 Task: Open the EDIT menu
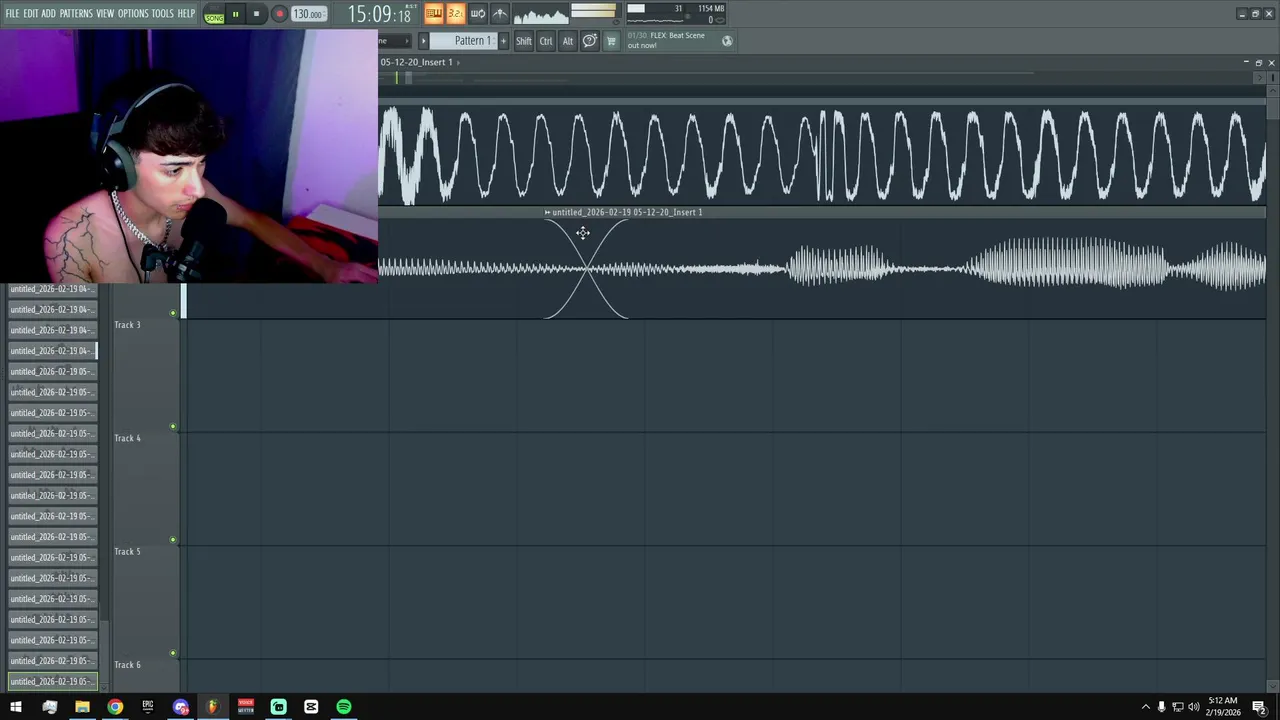tap(31, 14)
